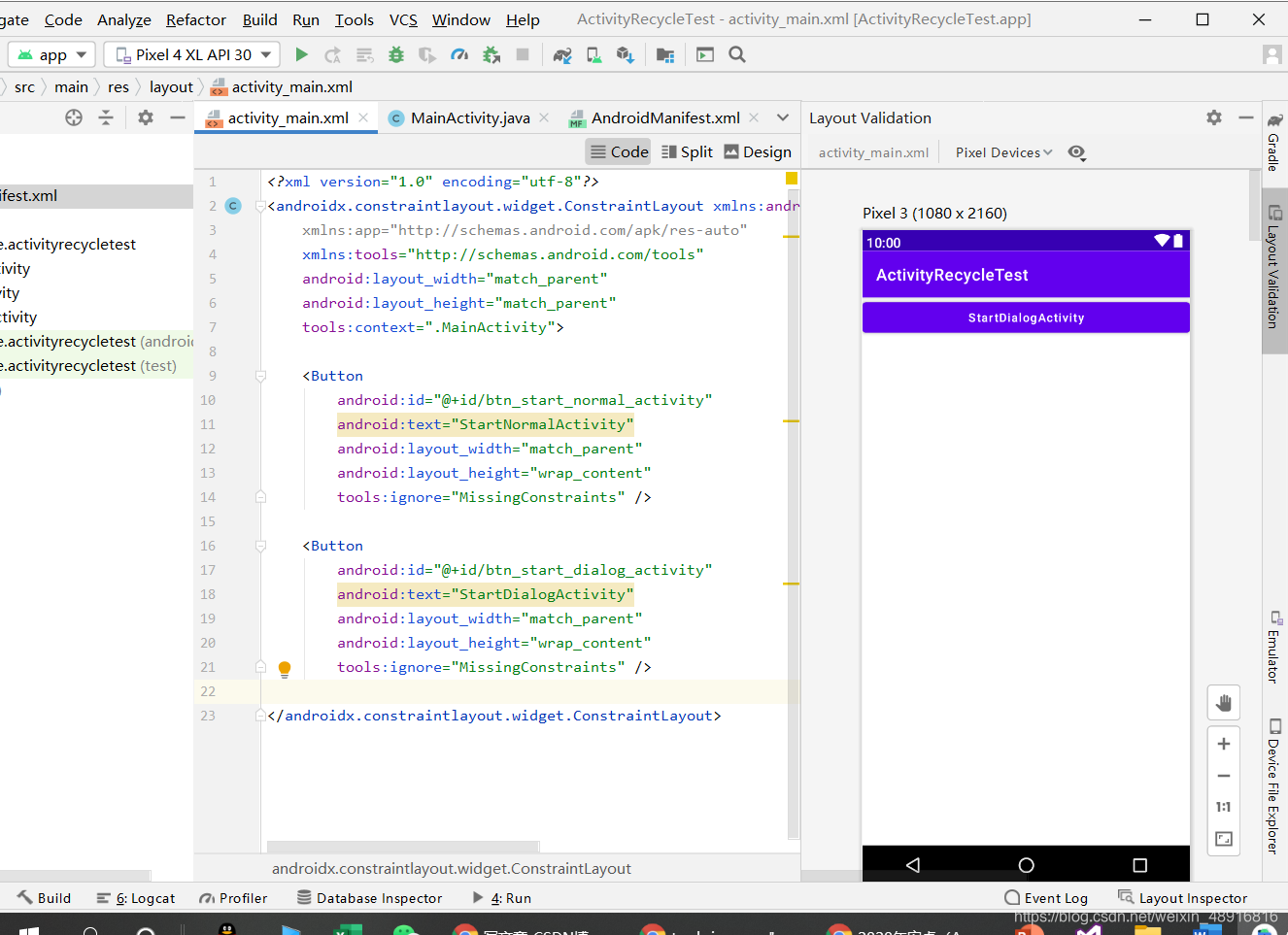This screenshot has height=935, width=1288.
Task: Collapse the first Button fold on line 9
Action: pos(260,376)
